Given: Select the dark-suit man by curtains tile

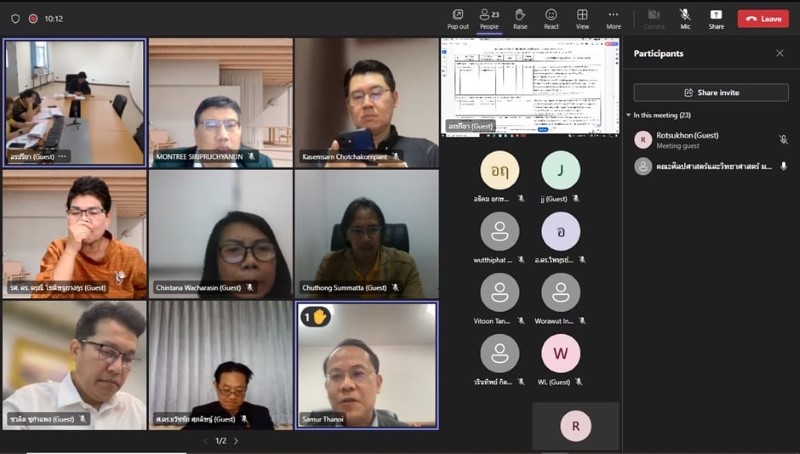Looking at the screenshot, I should tap(221, 365).
